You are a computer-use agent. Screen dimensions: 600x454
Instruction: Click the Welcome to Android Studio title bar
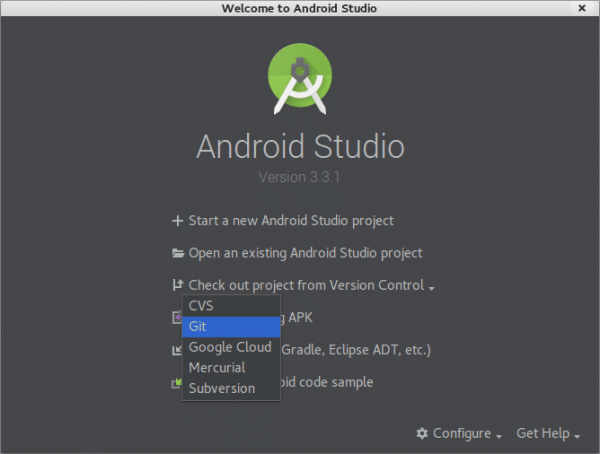pyautogui.click(x=300, y=9)
